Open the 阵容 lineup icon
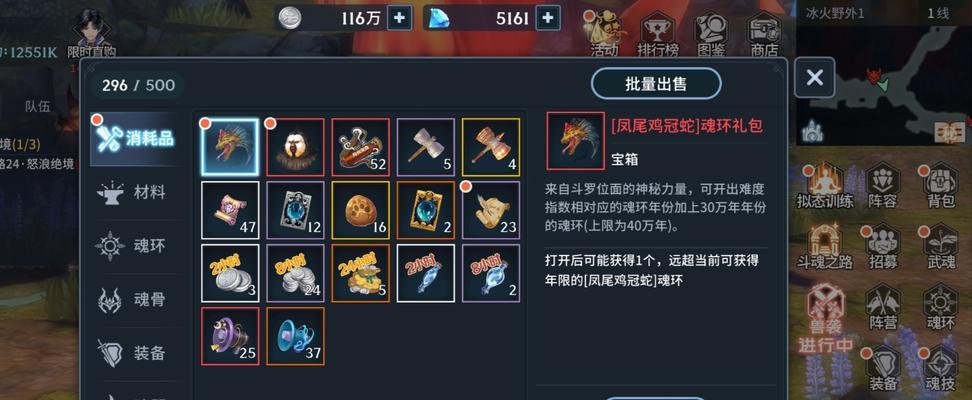Image resolution: width=972 pixels, height=400 pixels. 883,186
